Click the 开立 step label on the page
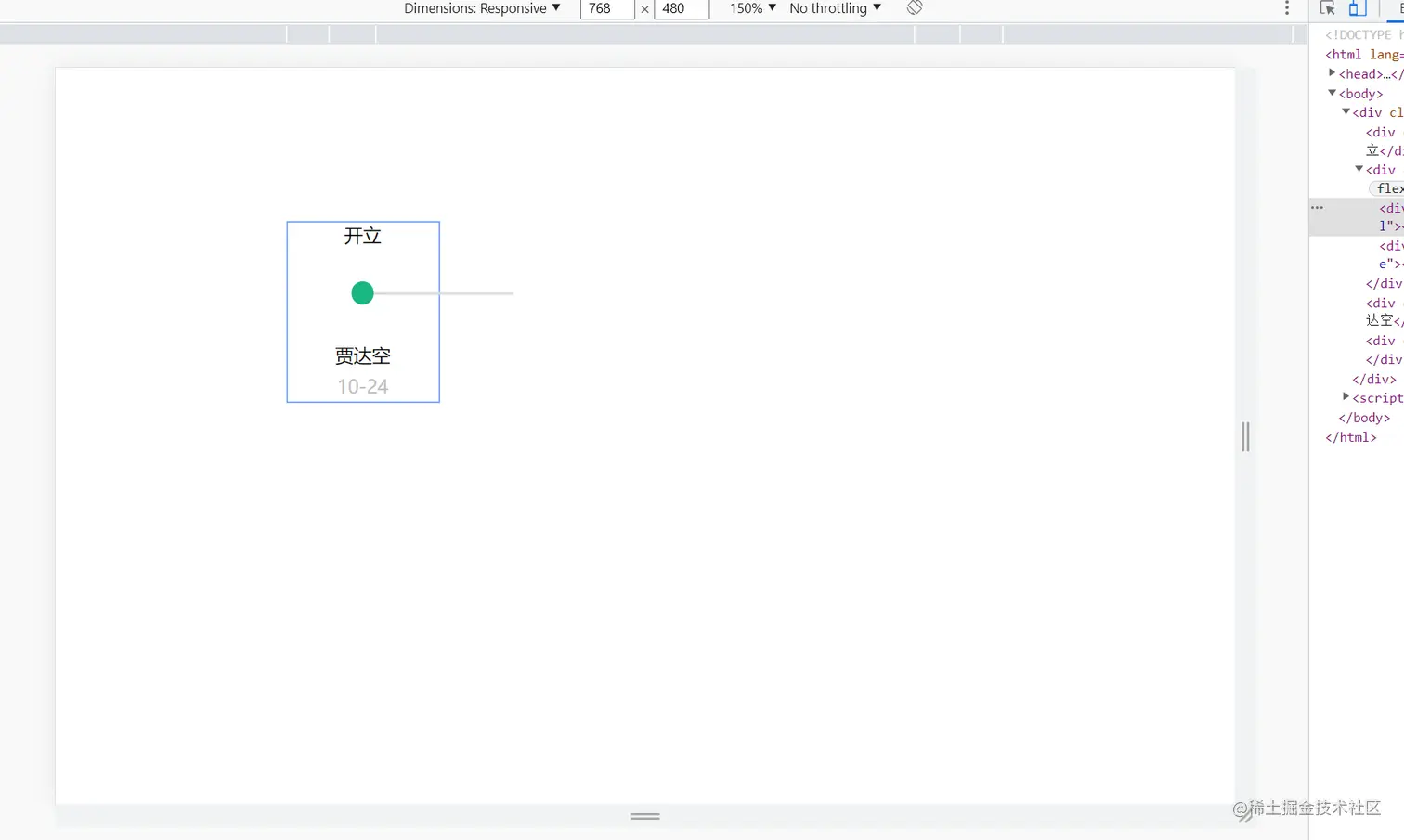 click(x=362, y=236)
